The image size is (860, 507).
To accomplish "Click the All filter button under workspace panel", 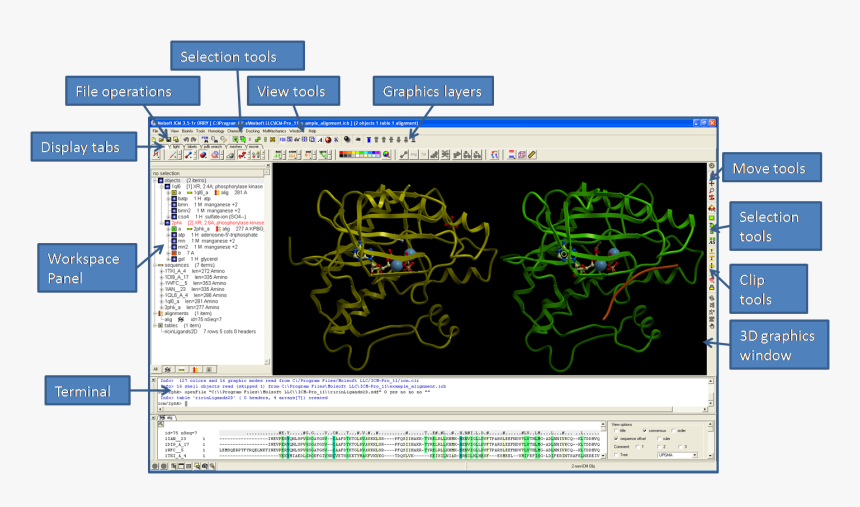I will pyautogui.click(x=156, y=369).
